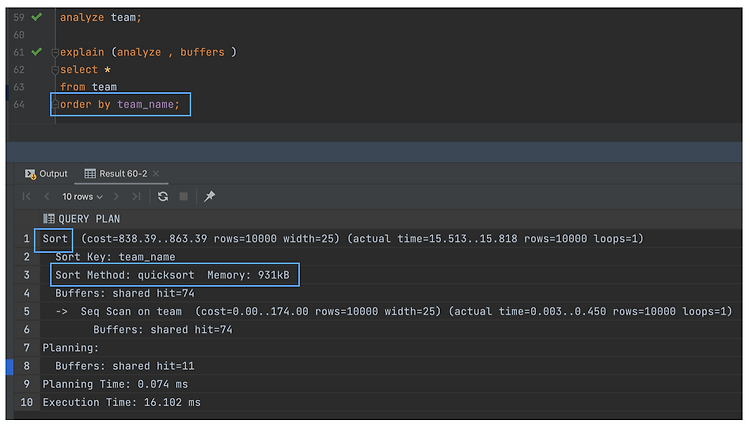The width and height of the screenshot is (750, 428).
Task: Pin the Result 60-2 tab
Action: pos(210,196)
